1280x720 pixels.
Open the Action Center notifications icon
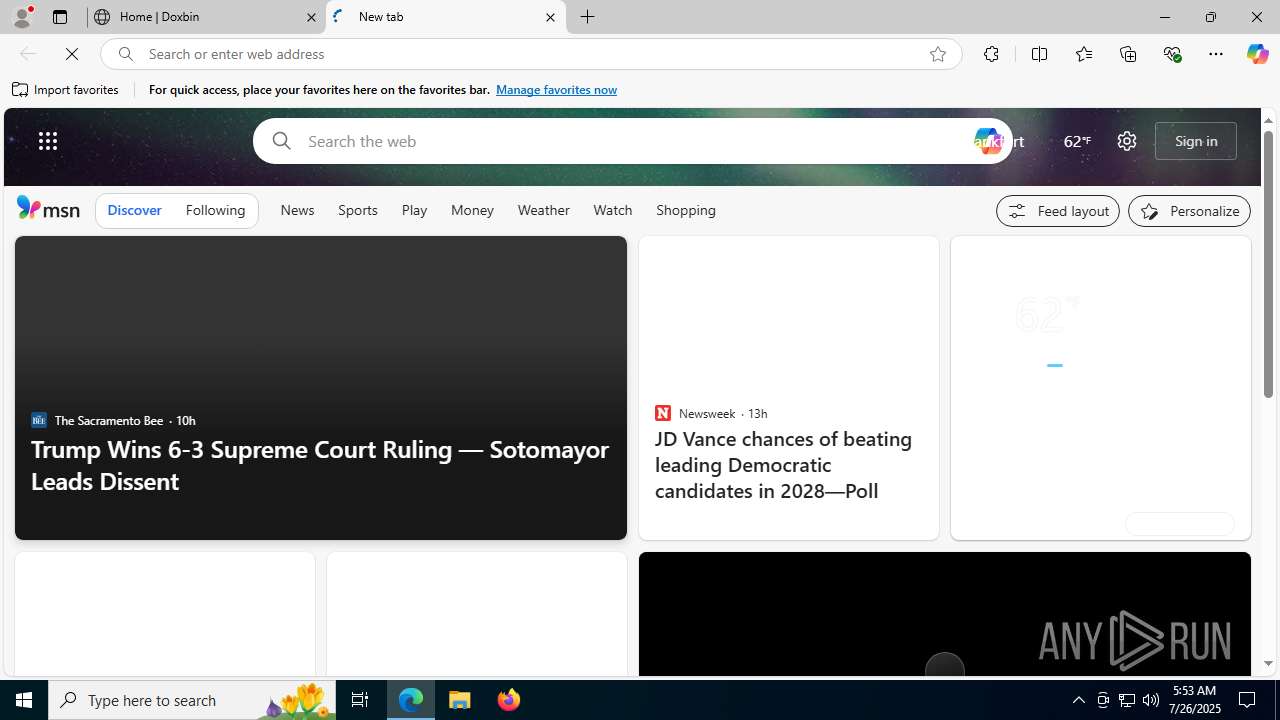pyautogui.click(x=1248, y=700)
